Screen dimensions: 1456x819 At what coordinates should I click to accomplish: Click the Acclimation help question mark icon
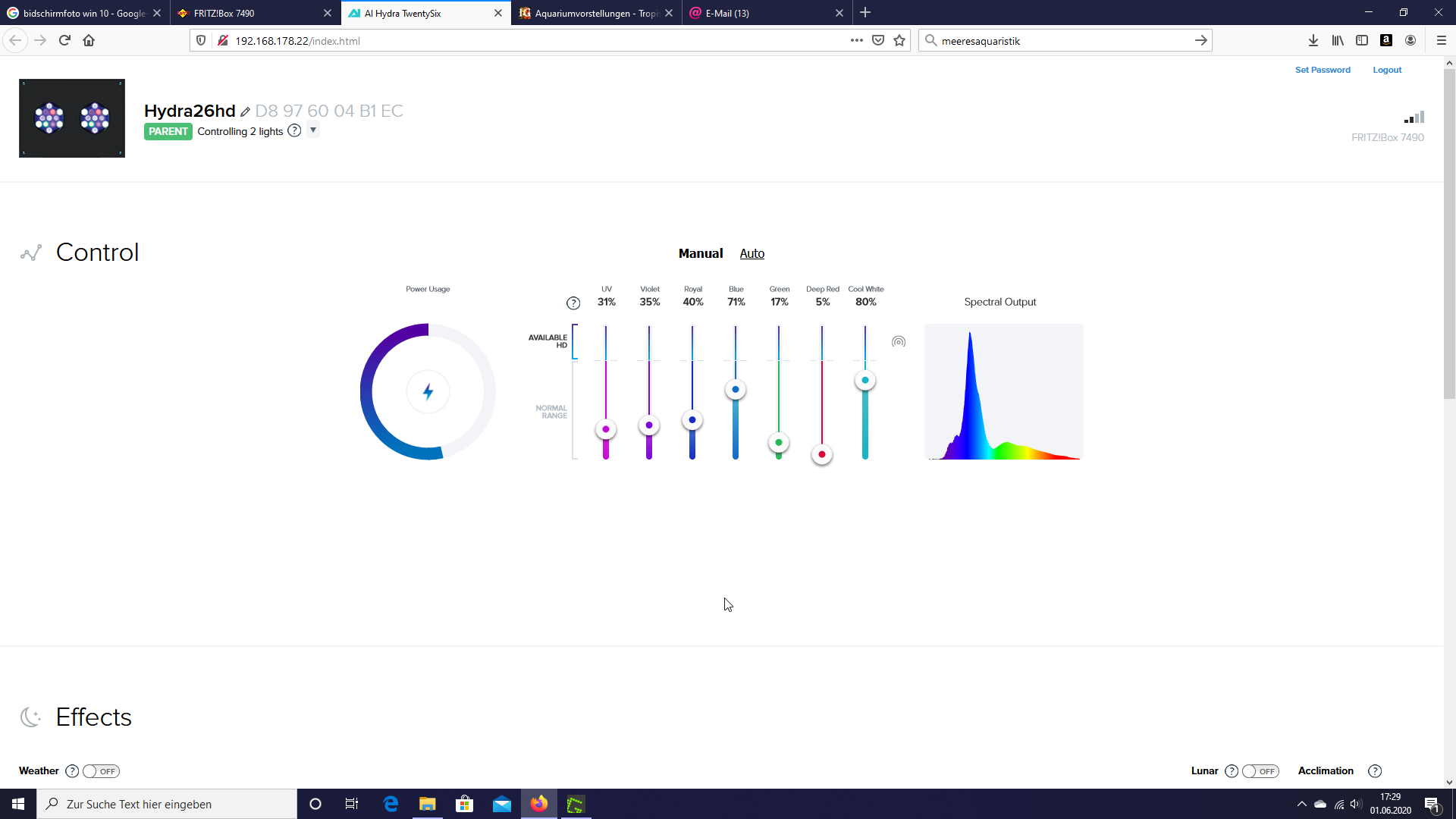click(1375, 771)
